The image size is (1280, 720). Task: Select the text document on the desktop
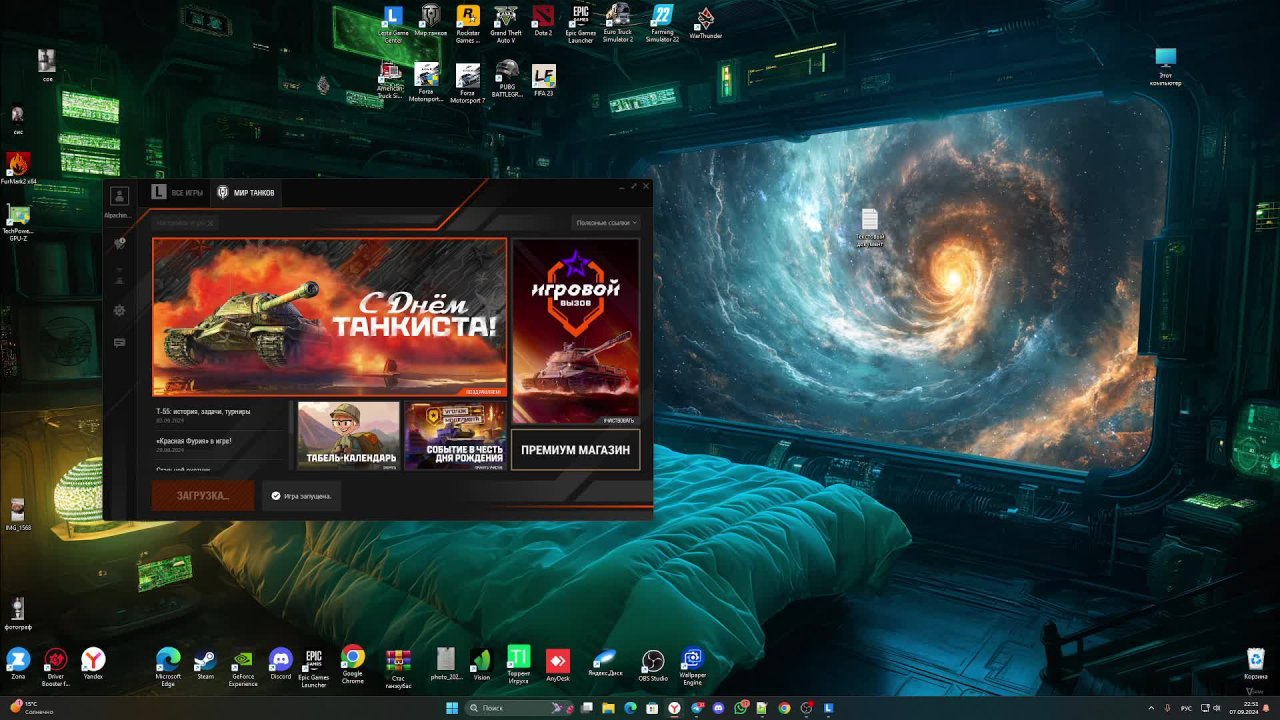869,227
